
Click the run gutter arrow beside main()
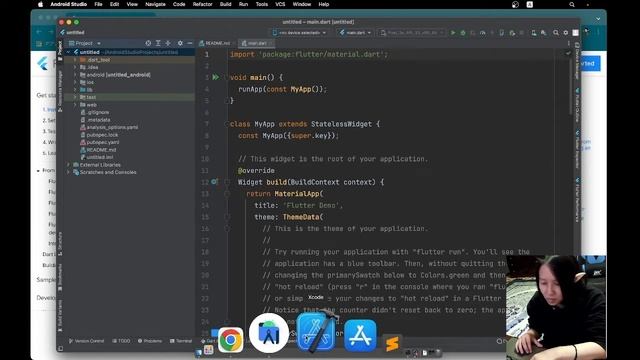point(216,77)
